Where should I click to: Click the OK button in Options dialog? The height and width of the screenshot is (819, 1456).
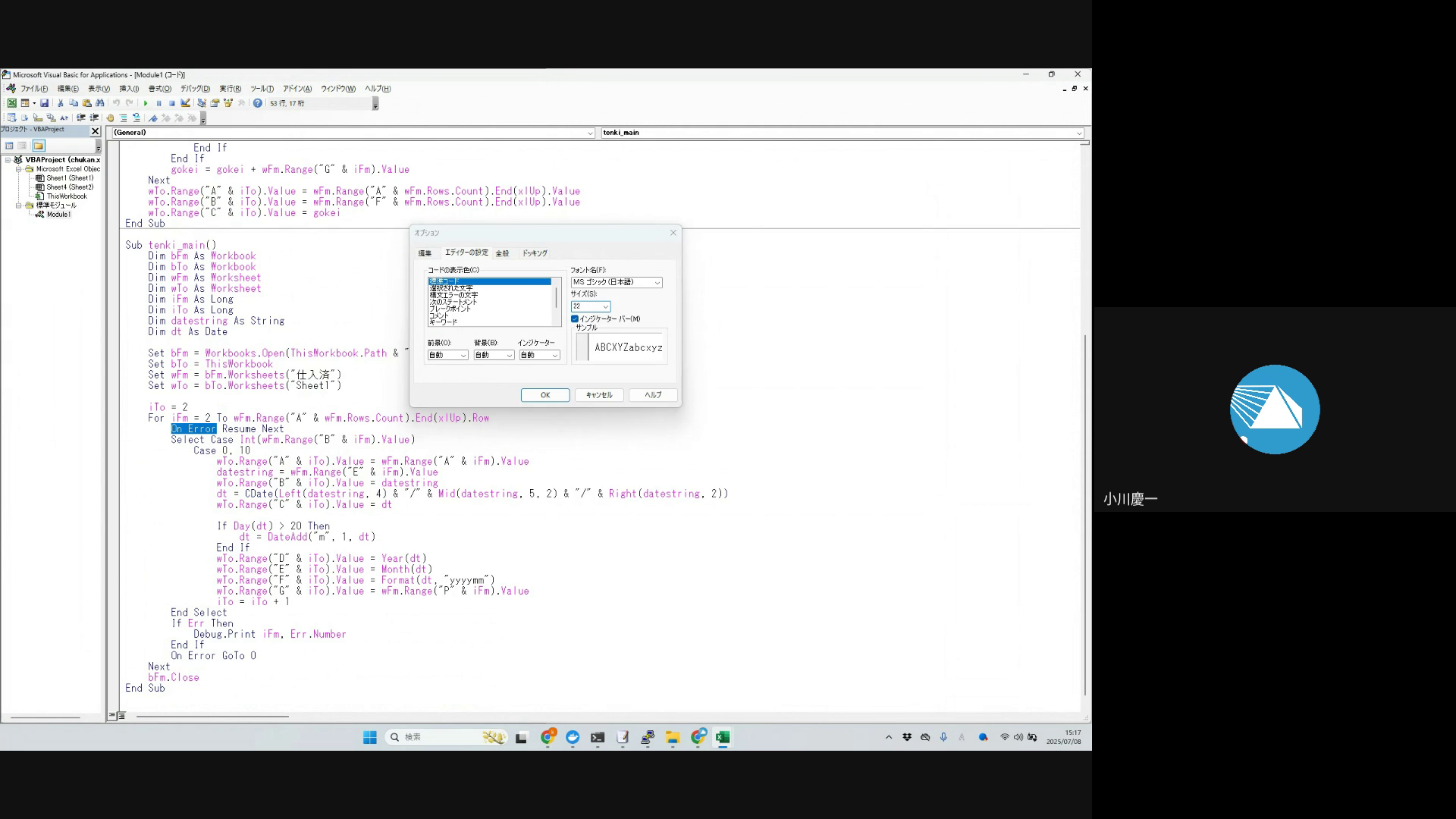click(x=544, y=395)
